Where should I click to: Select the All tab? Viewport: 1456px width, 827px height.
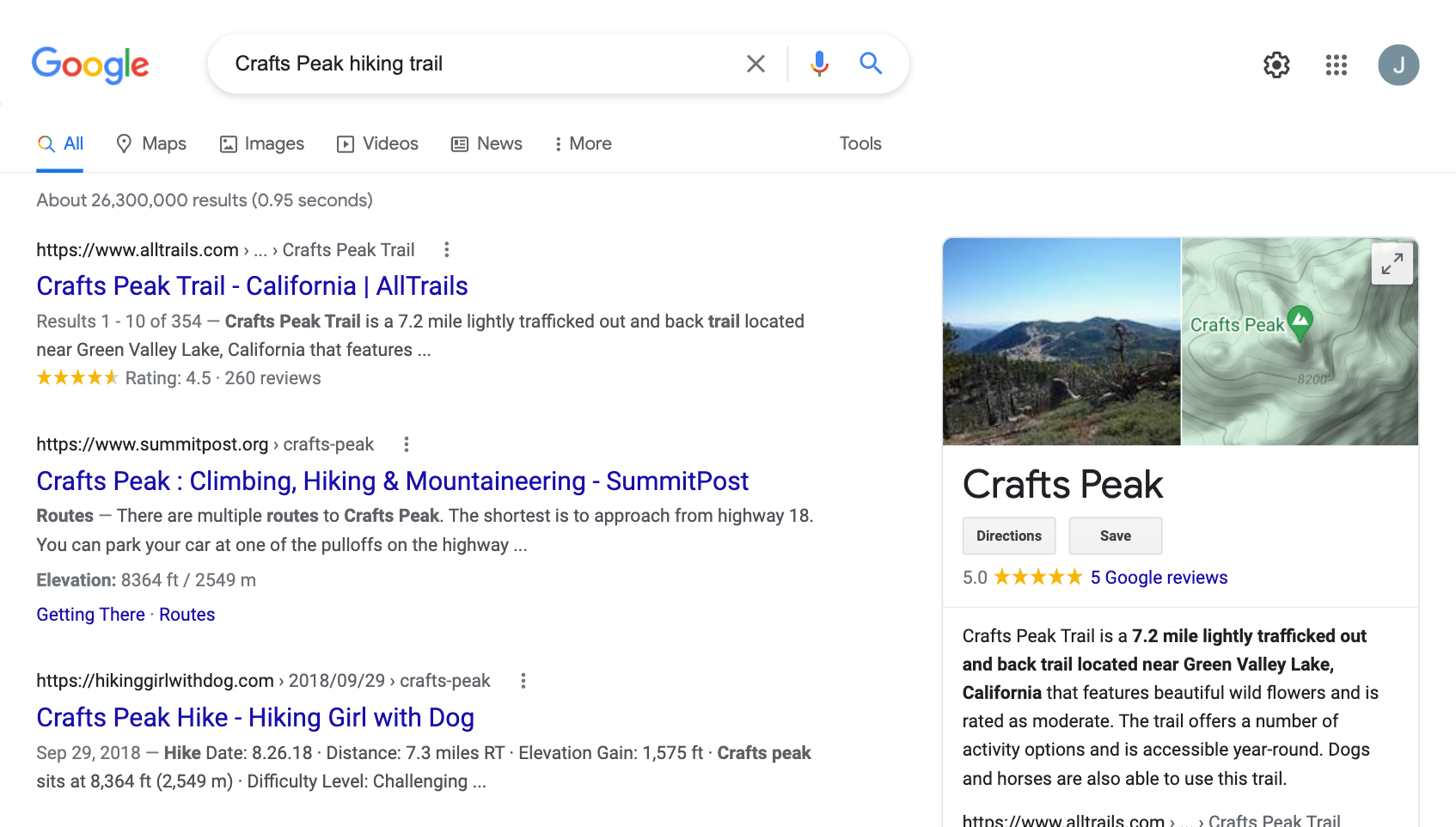point(60,144)
